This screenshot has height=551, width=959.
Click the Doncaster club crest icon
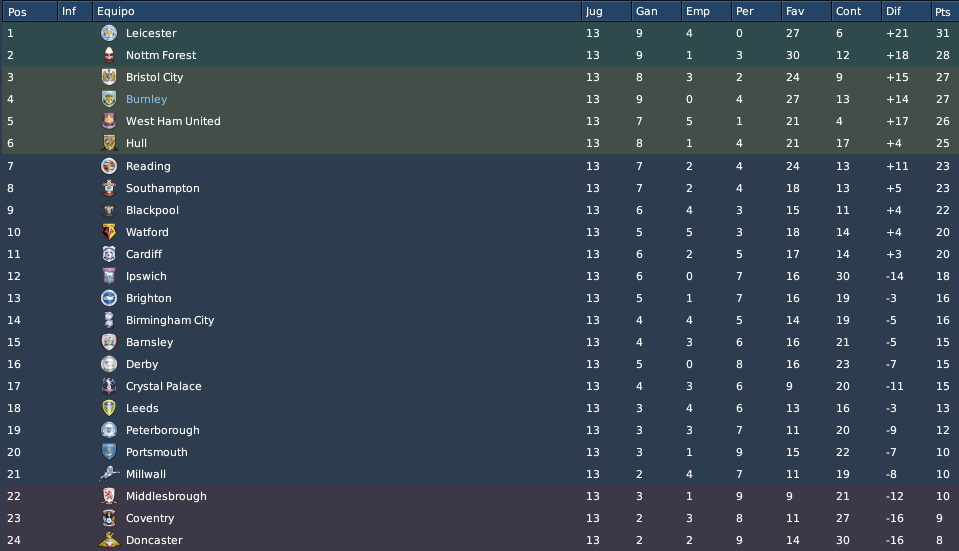pos(109,540)
